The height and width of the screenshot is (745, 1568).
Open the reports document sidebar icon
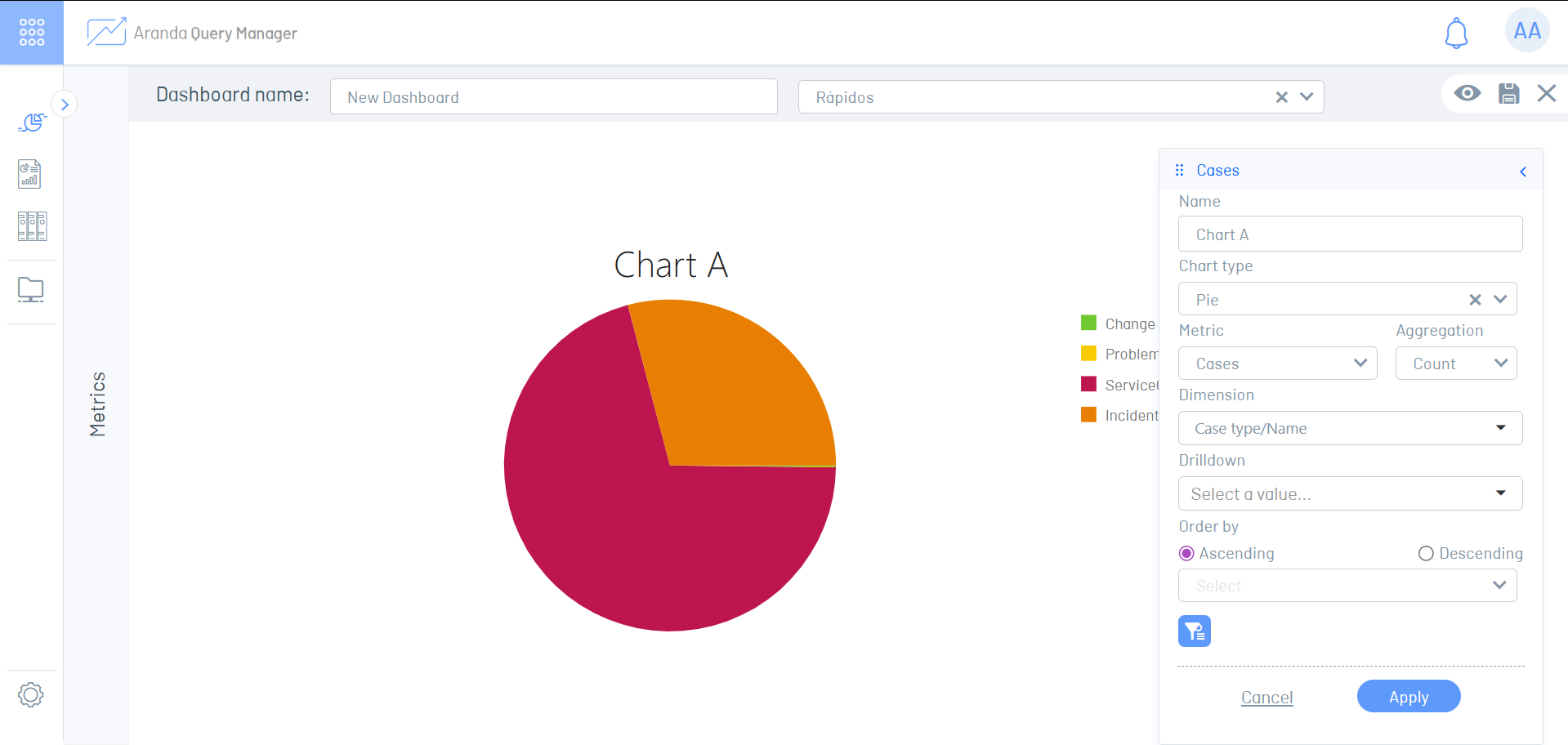click(30, 174)
